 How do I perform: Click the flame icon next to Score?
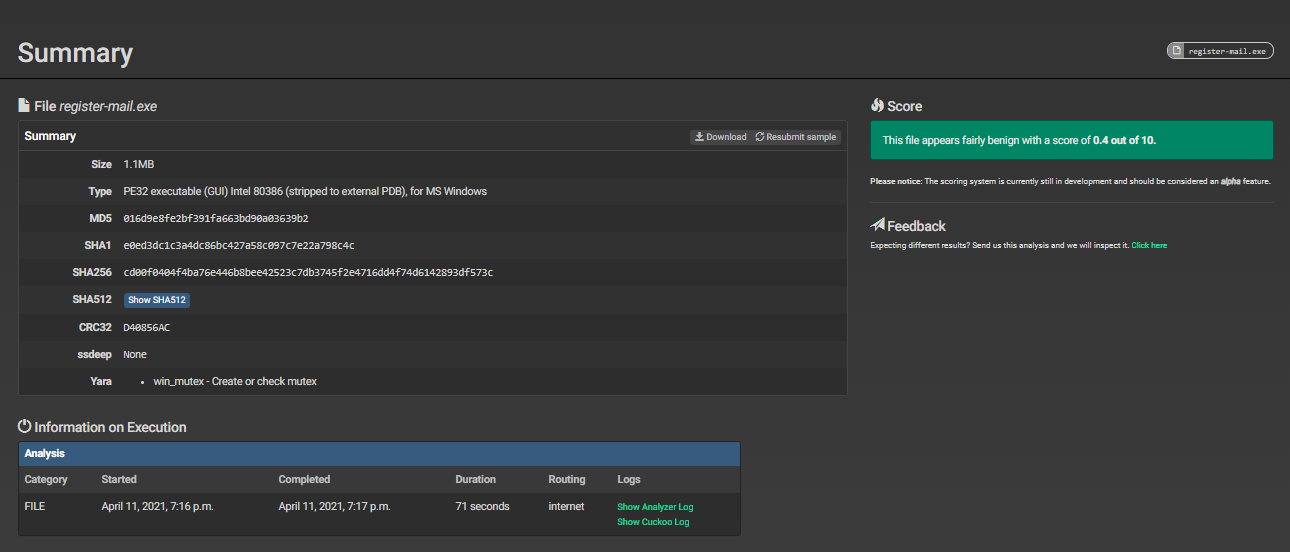point(877,105)
